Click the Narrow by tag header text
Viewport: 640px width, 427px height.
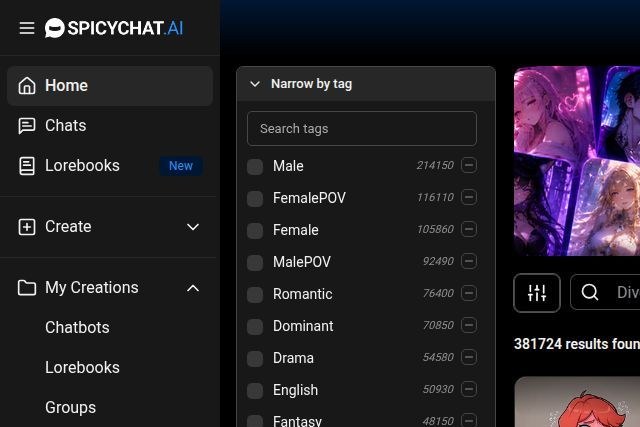[311, 84]
